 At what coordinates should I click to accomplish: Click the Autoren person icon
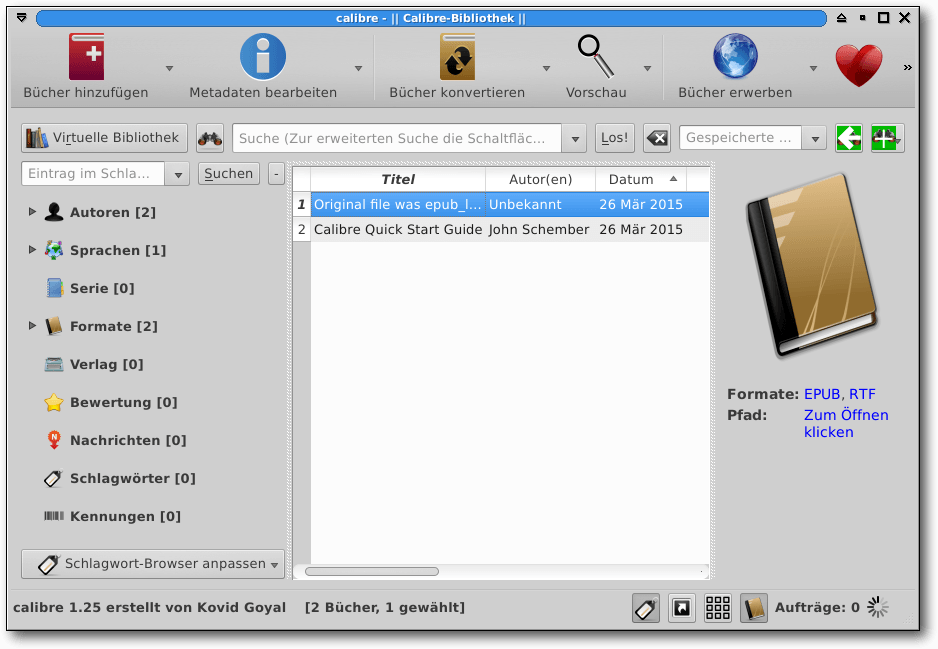click(54, 212)
